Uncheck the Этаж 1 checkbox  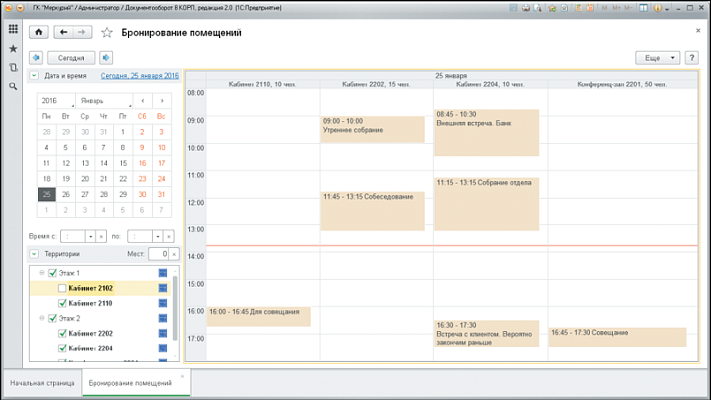53,273
